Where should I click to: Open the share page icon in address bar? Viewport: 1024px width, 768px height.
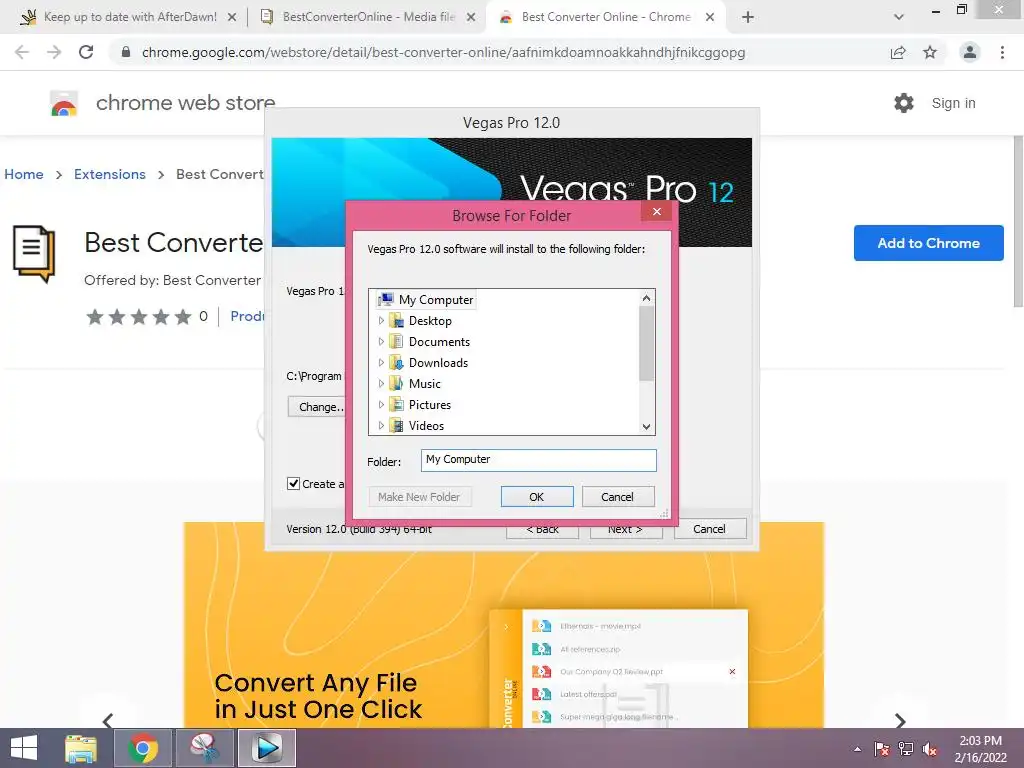pos(898,52)
